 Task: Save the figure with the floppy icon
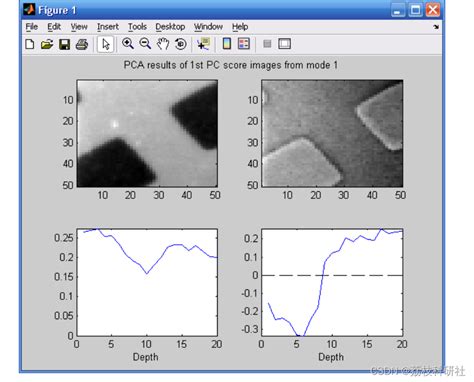coord(64,44)
